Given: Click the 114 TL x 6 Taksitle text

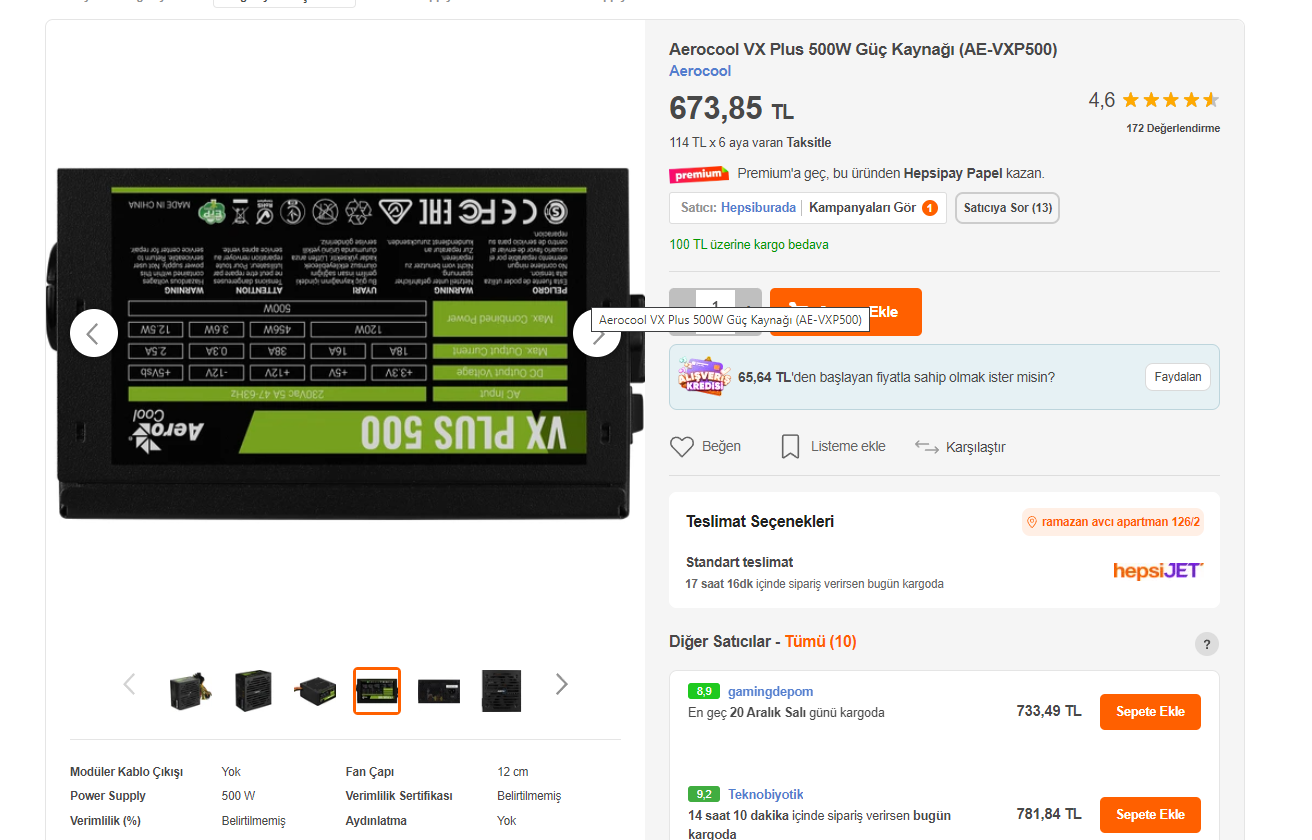Looking at the screenshot, I should [x=750, y=142].
